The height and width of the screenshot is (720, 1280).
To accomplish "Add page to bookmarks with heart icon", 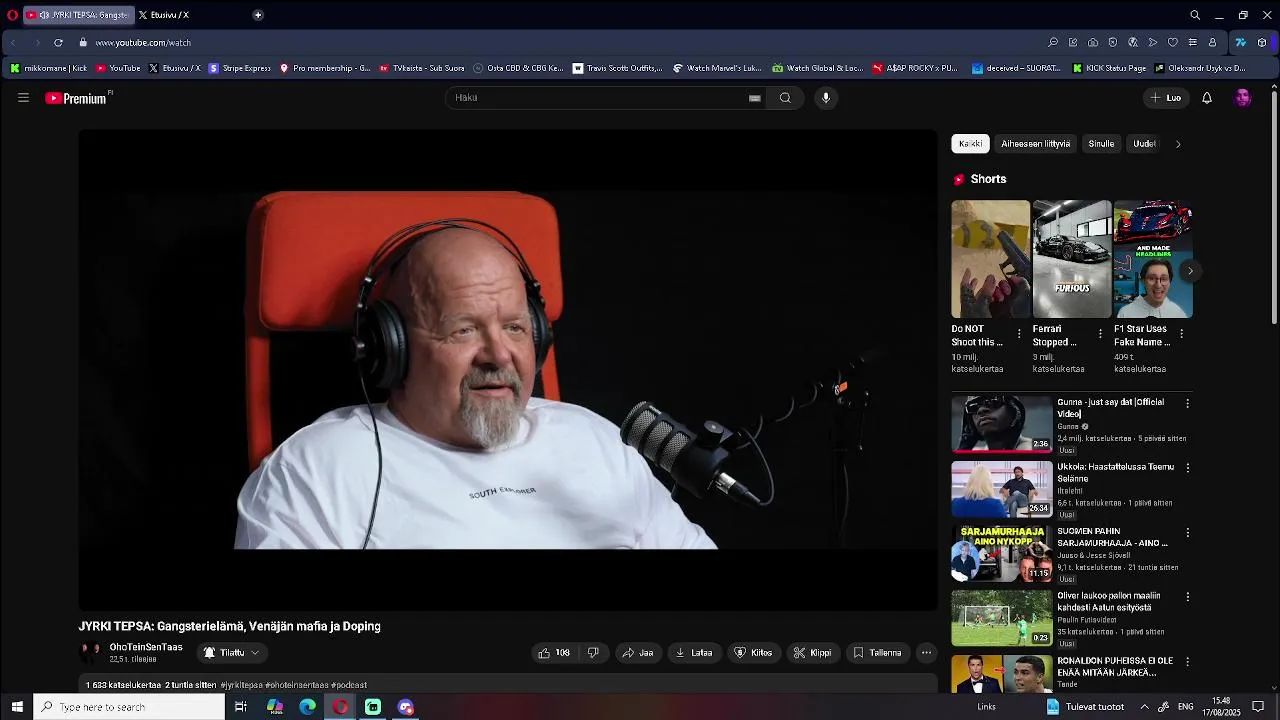I will [1173, 43].
